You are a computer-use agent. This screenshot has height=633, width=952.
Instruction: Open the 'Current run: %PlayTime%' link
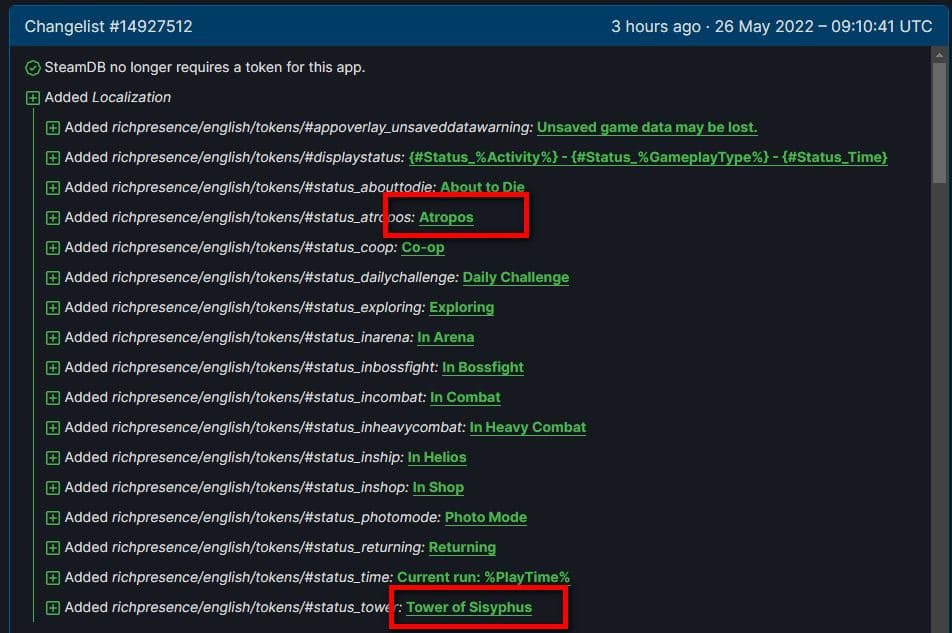tap(483, 577)
